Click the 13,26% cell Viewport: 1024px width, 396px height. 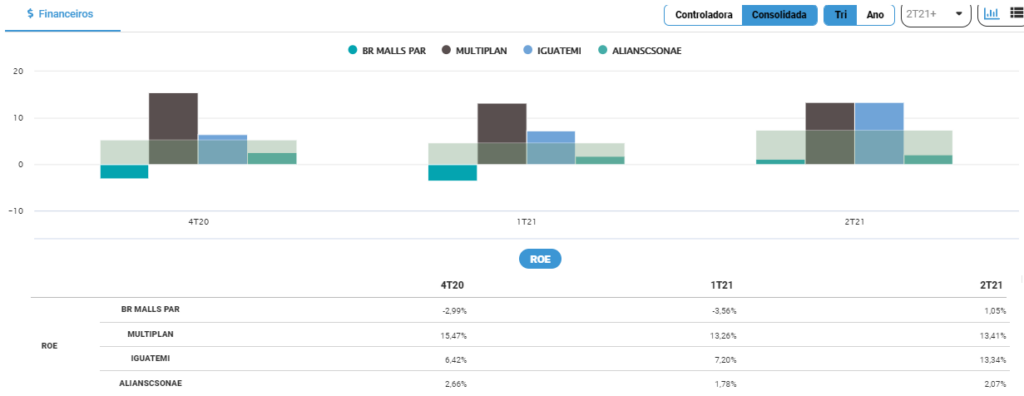pos(724,336)
